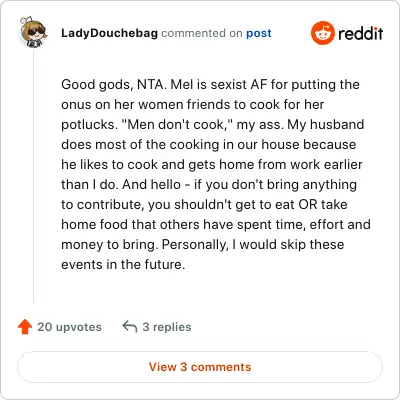Viewport: 400px width, 400px height.
Task: Click the "commented on" gray text
Action: coord(202,33)
